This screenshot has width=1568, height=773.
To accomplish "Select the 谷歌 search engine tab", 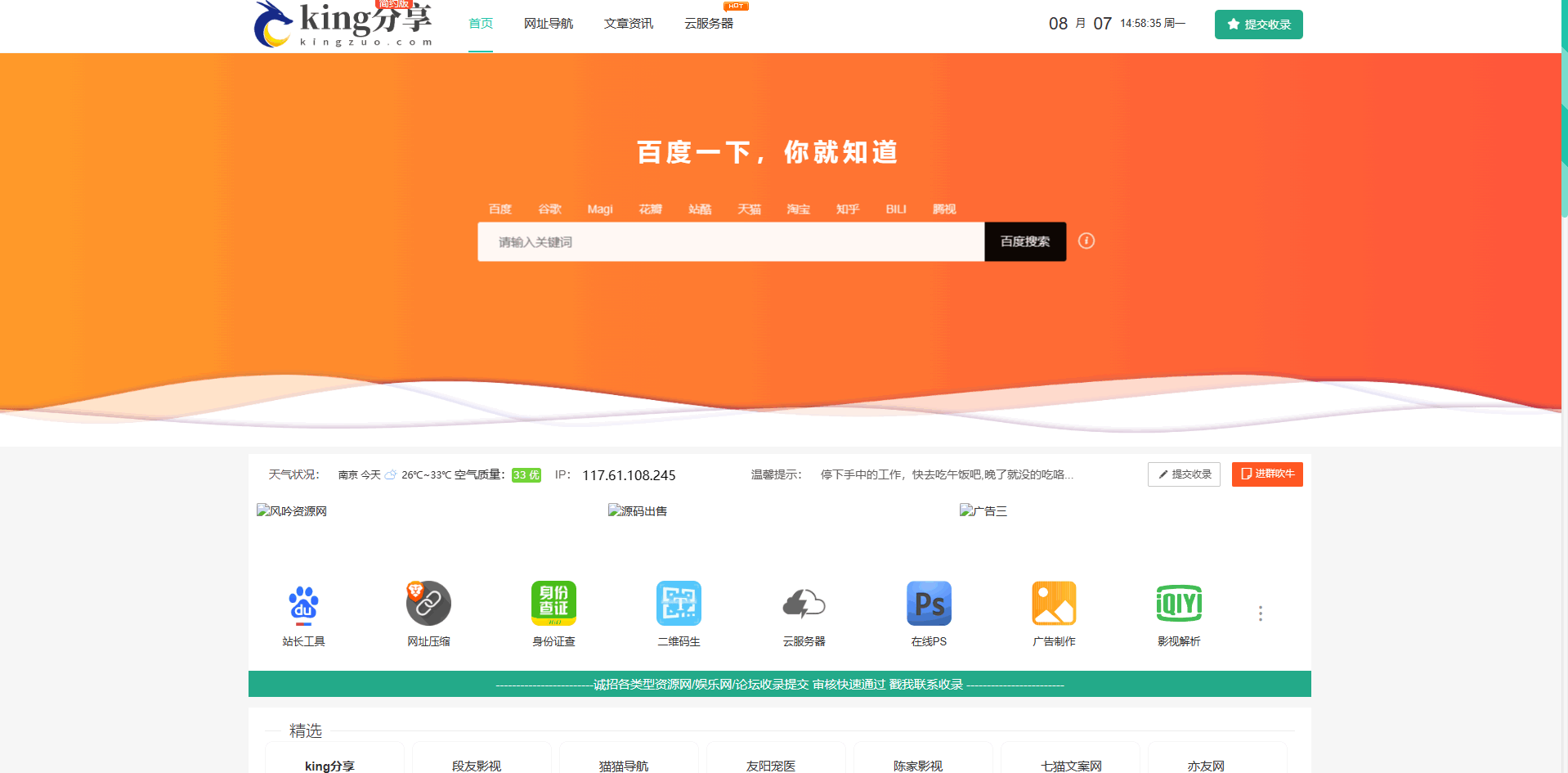I will click(550, 209).
